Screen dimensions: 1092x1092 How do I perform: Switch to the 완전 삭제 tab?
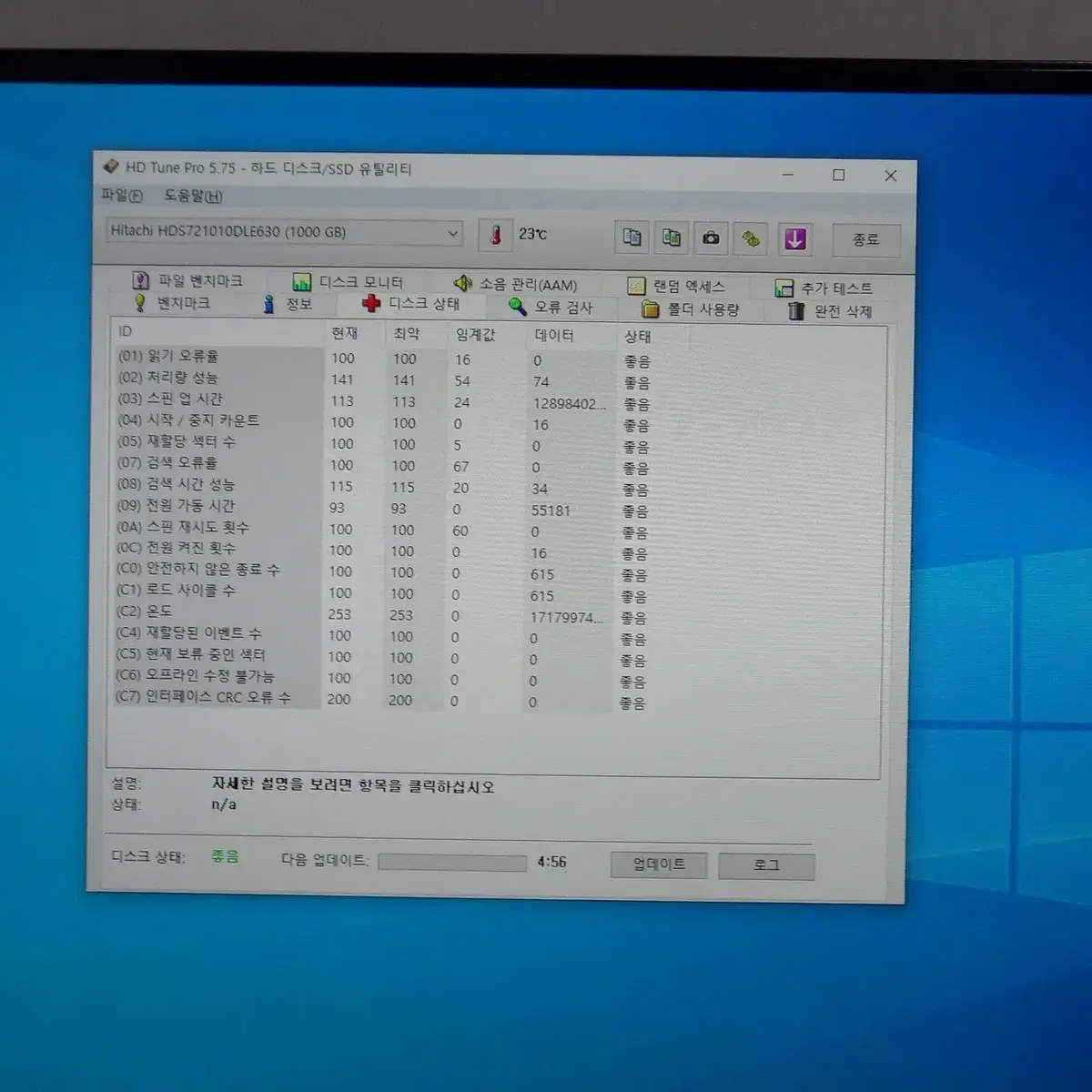(x=830, y=311)
